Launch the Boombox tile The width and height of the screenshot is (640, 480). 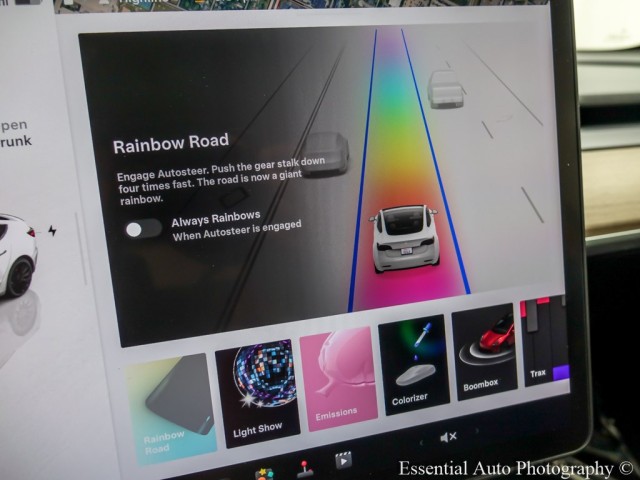(x=484, y=351)
